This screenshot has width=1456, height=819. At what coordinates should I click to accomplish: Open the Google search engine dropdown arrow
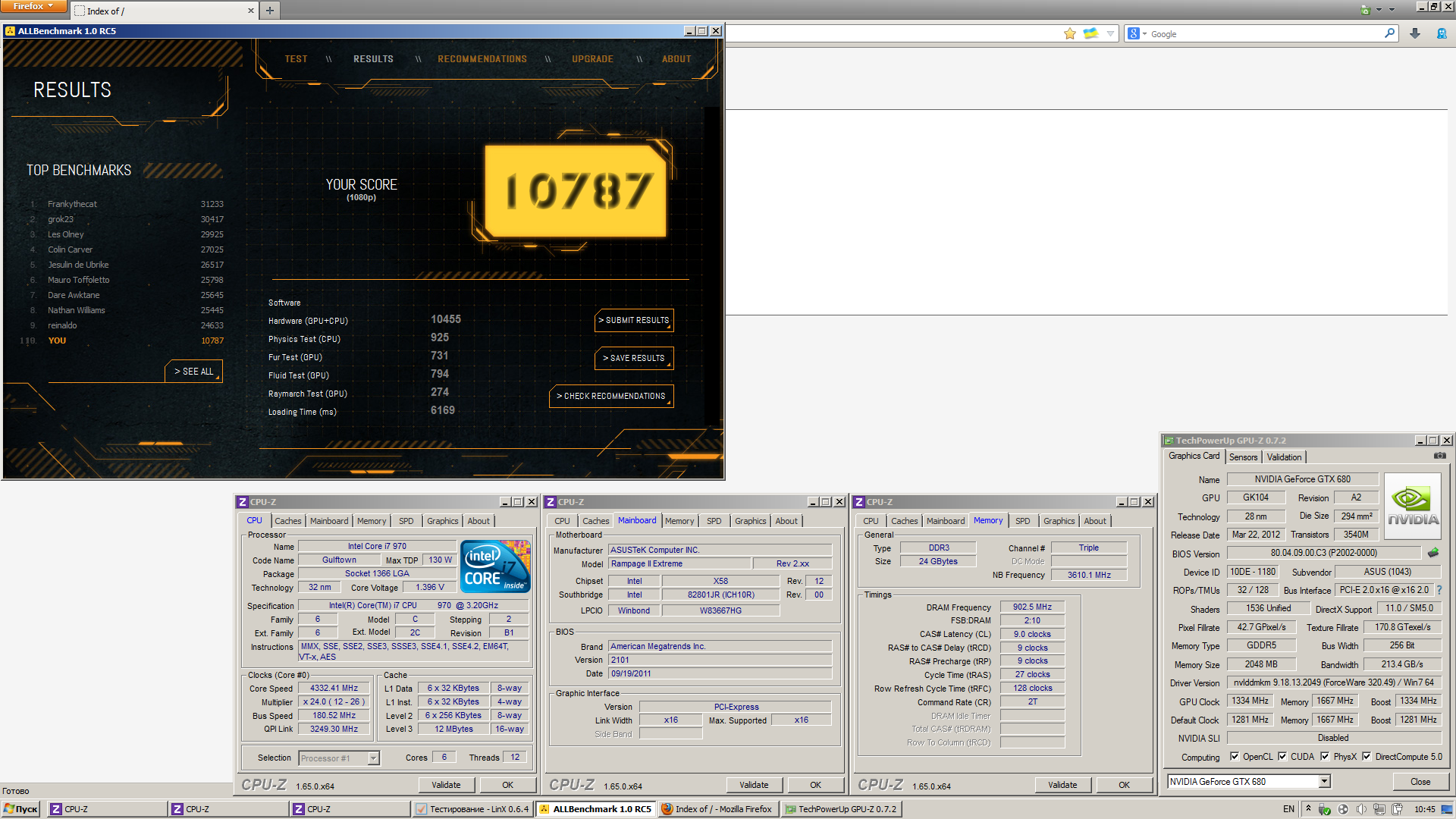pos(1144,34)
